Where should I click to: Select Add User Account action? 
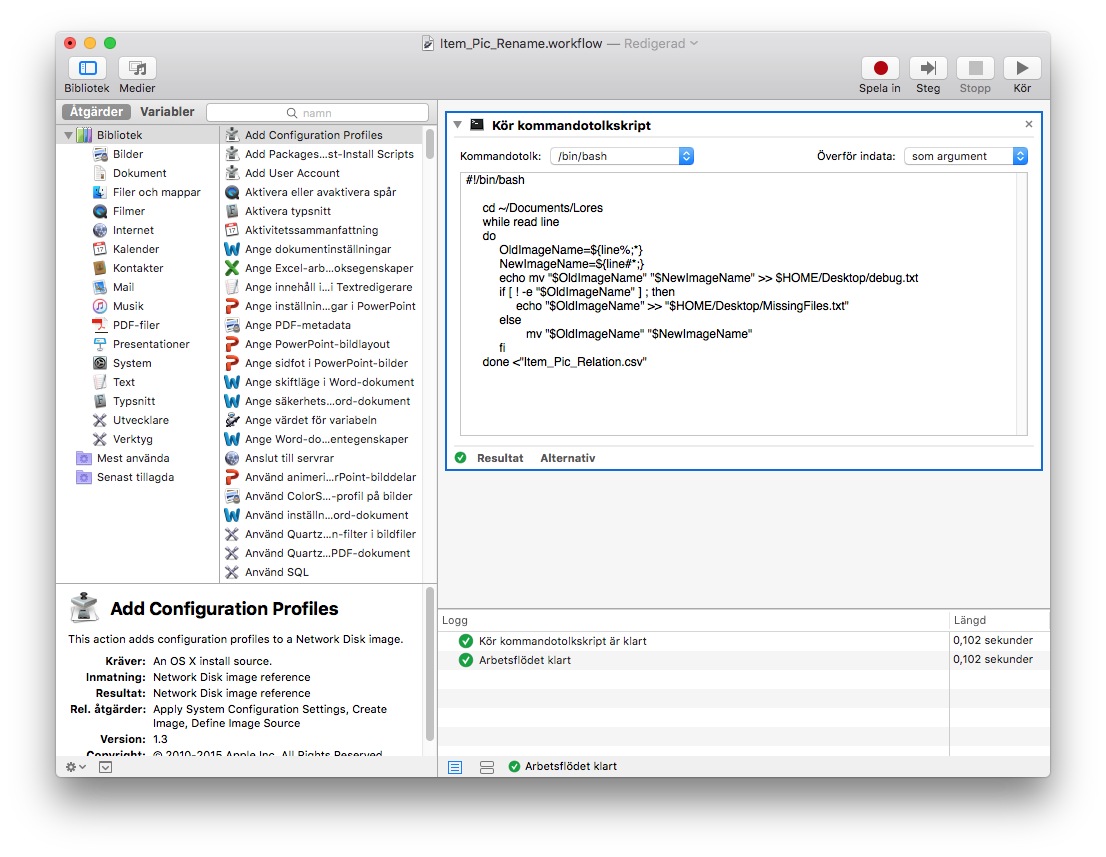tap(322, 173)
